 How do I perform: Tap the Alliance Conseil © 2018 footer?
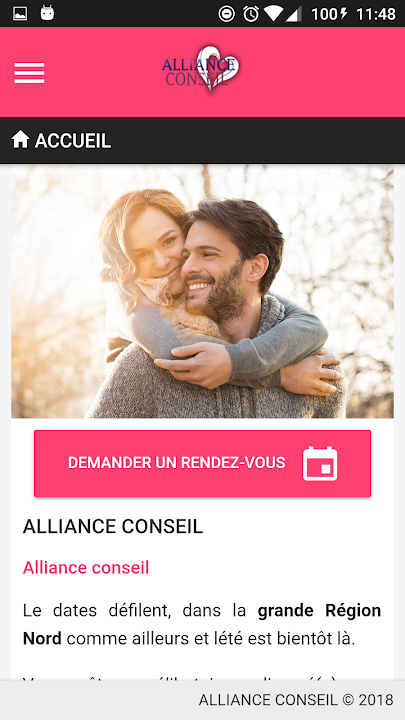[296, 700]
